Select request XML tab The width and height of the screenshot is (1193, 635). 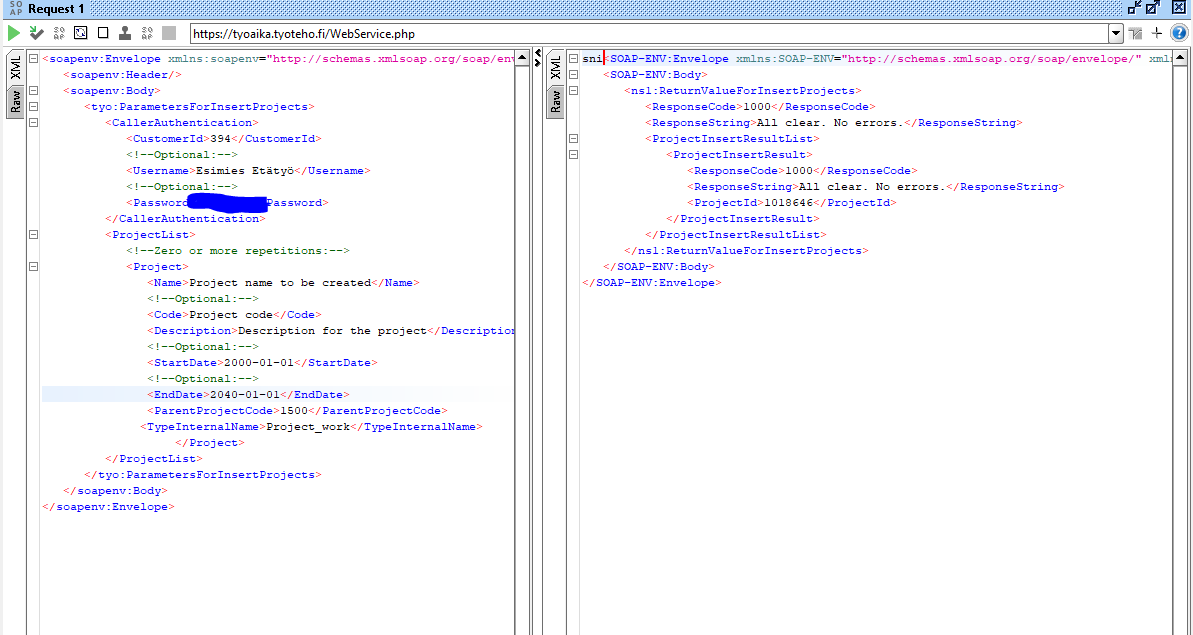coord(15,68)
